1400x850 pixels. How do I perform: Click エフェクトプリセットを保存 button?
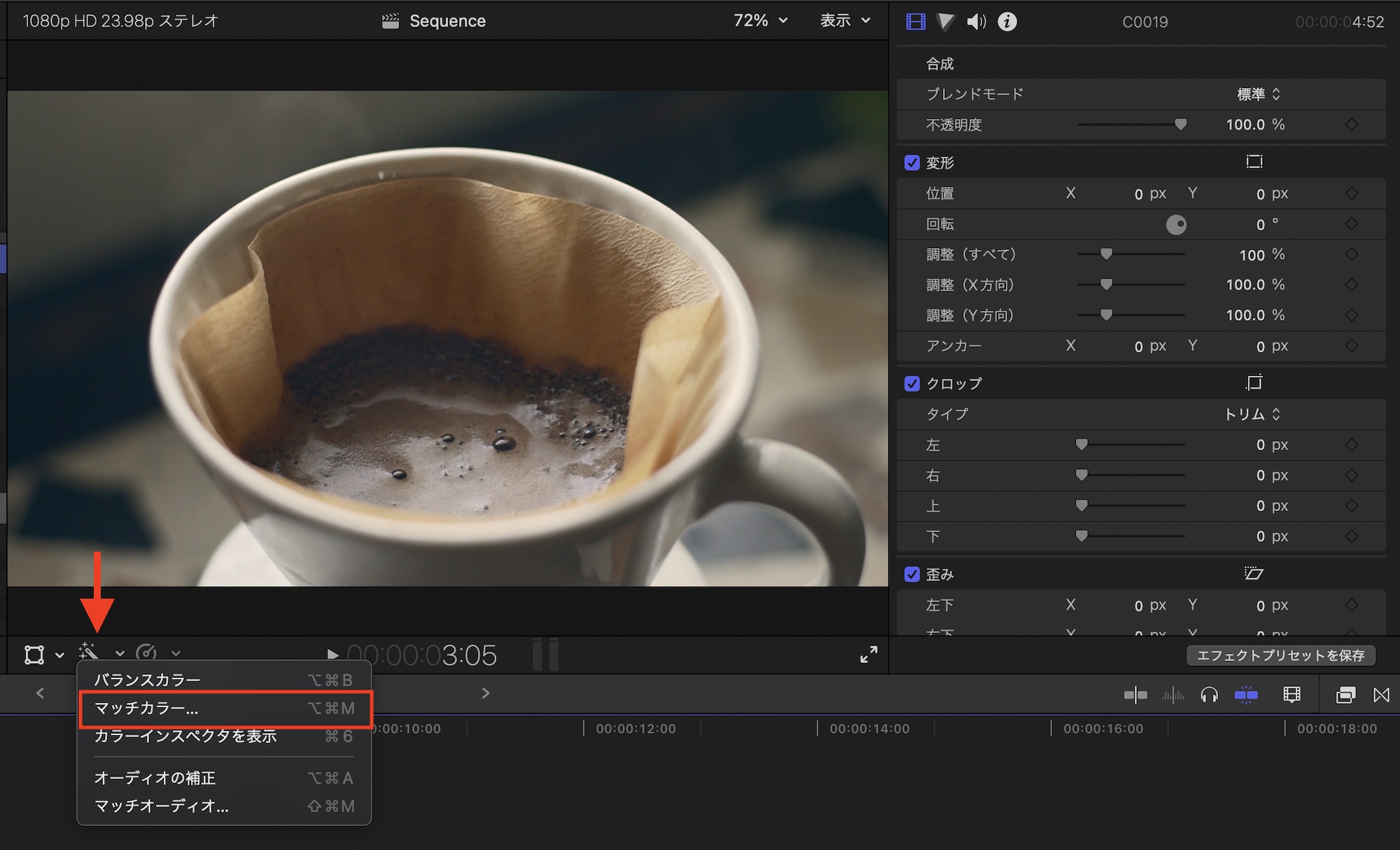pyautogui.click(x=1280, y=655)
